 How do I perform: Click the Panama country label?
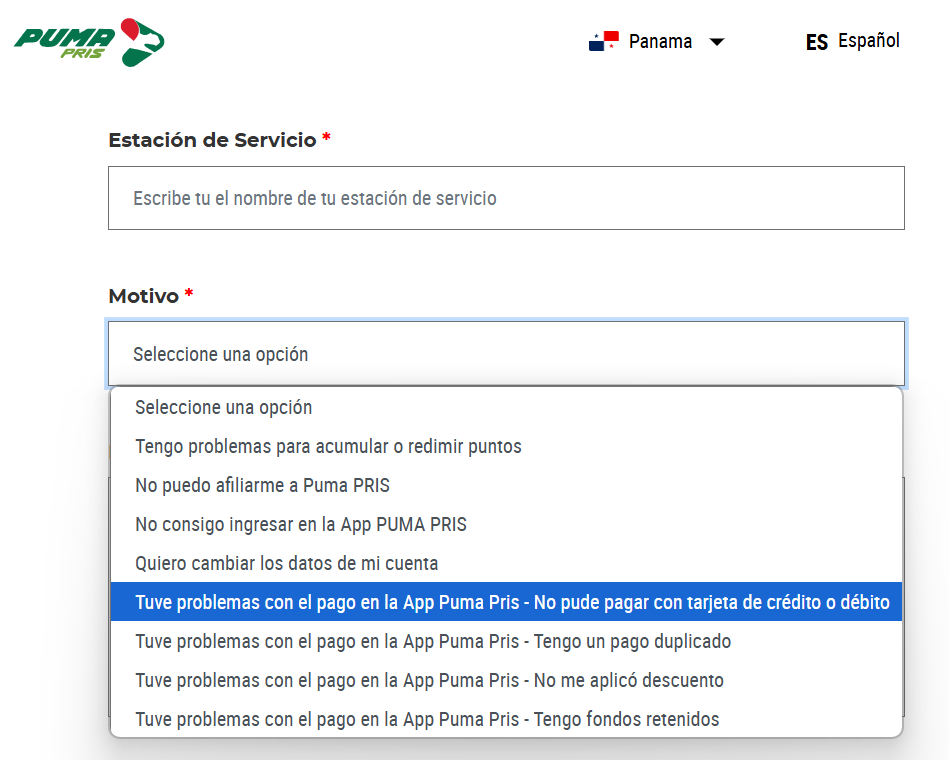(660, 42)
